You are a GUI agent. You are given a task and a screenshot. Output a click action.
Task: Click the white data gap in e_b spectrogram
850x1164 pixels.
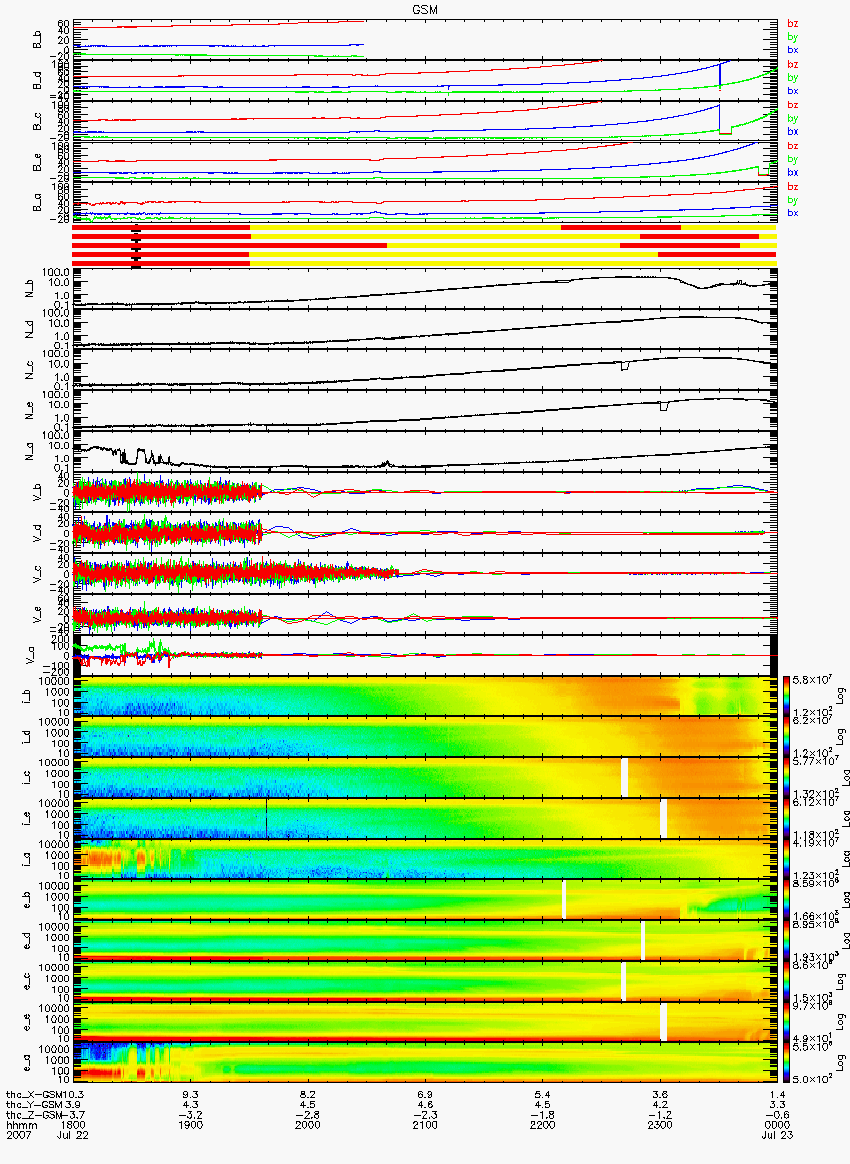[x=564, y=900]
